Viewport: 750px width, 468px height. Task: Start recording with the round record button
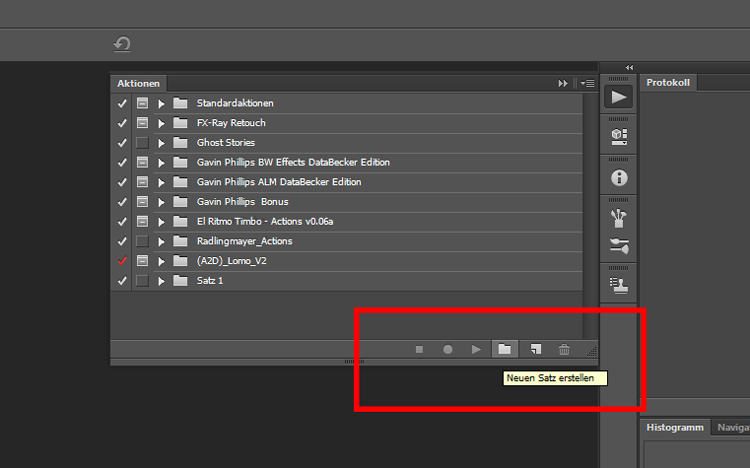[x=448, y=350]
